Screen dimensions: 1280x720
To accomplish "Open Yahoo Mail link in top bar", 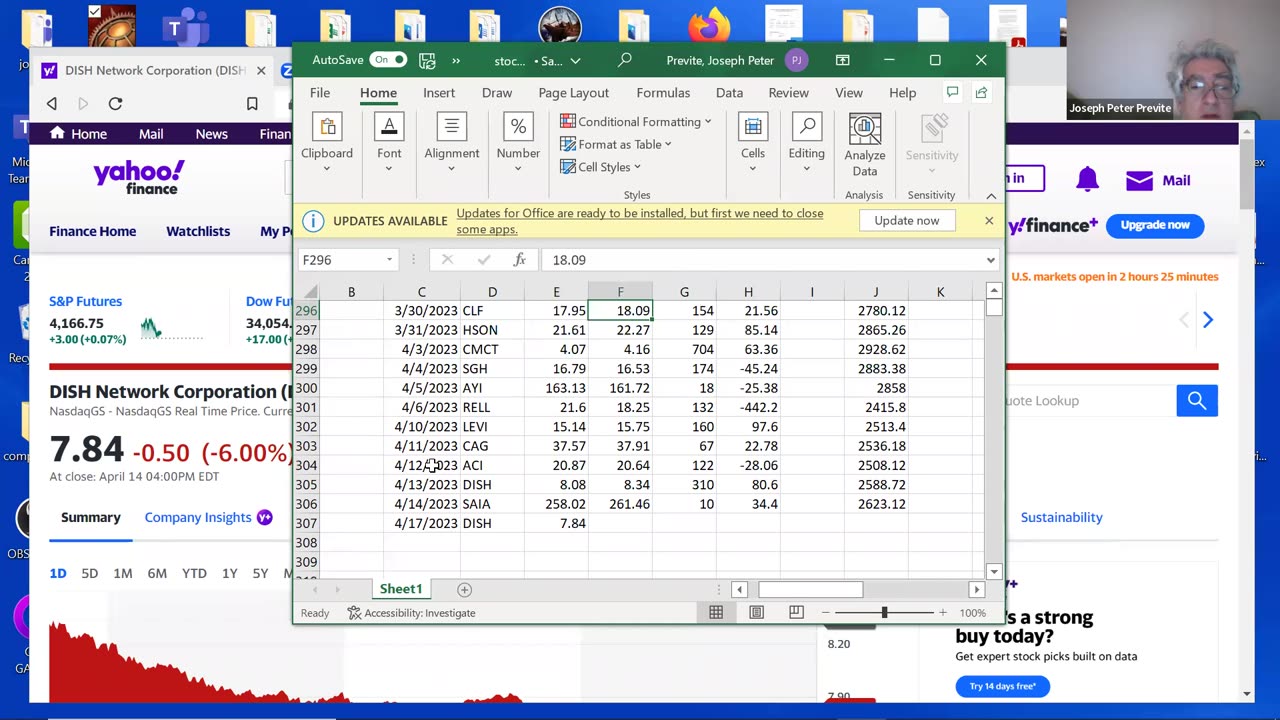I will coord(151,134).
